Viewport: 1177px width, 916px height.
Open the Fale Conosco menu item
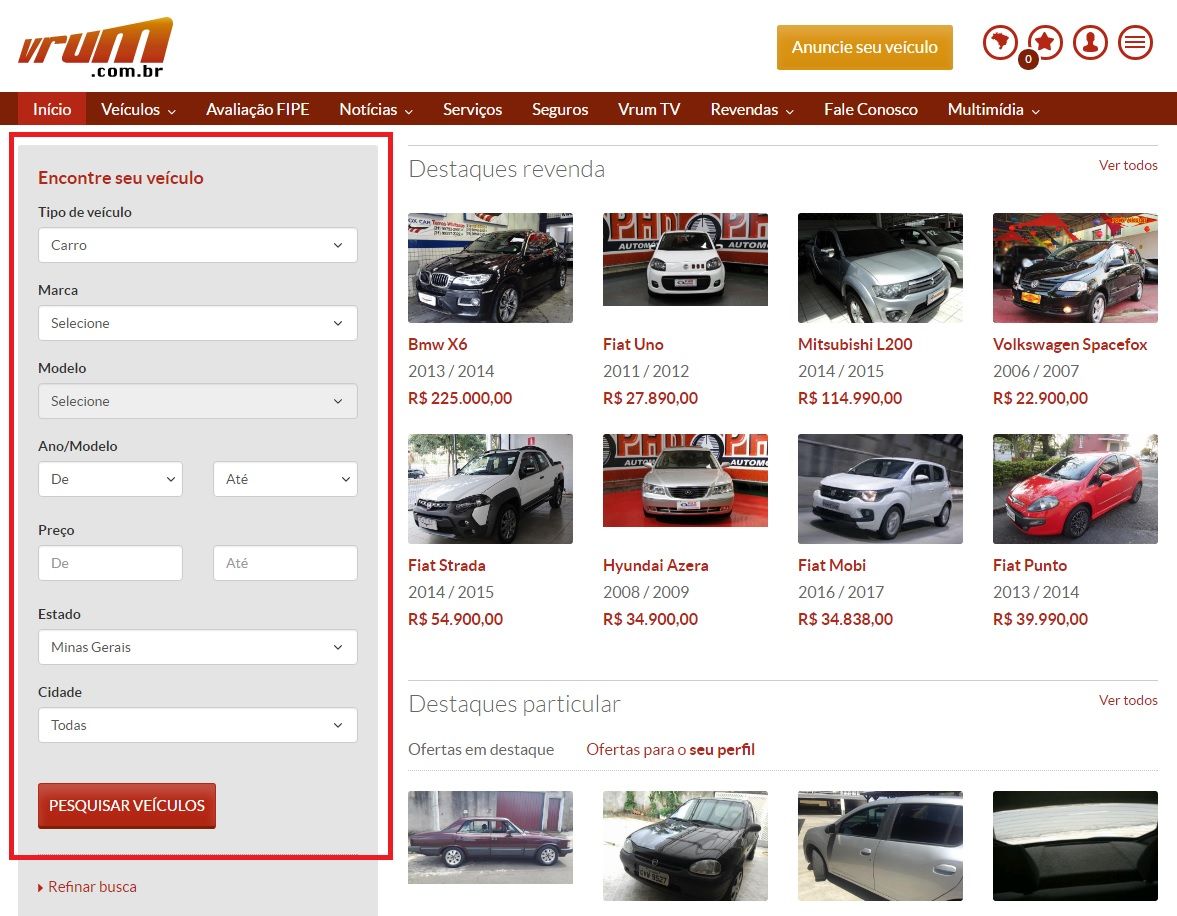[x=871, y=109]
